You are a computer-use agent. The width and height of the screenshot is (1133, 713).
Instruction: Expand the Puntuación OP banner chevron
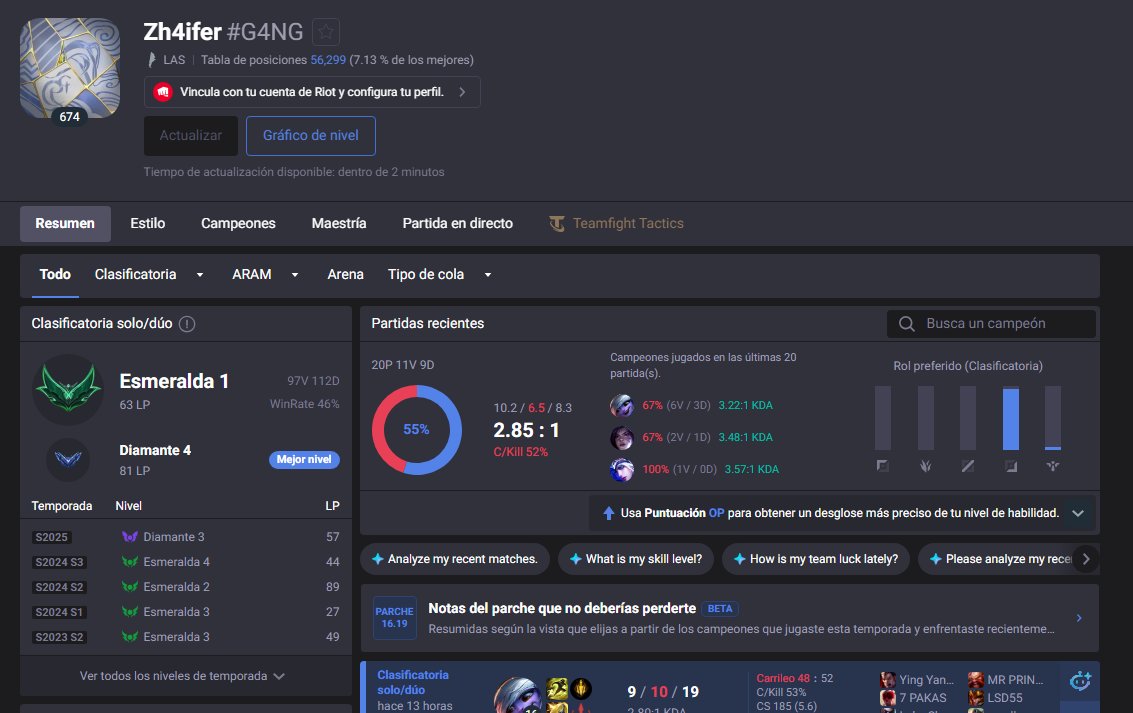click(x=1078, y=513)
